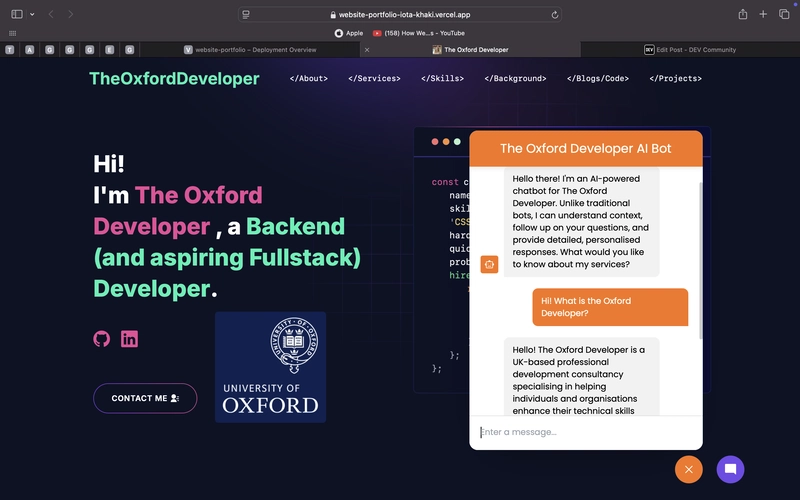Click the chatbot robot avatar icon
The width and height of the screenshot is (800, 500).
pos(489,264)
